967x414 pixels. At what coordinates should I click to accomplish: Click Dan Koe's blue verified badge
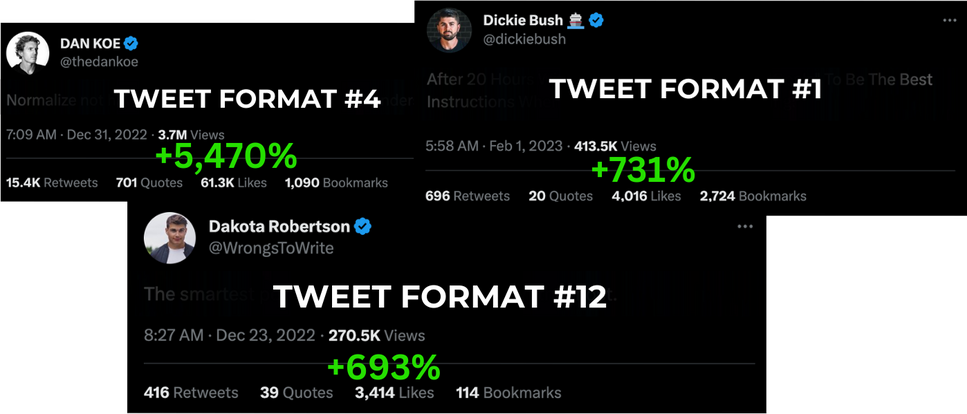point(131,43)
